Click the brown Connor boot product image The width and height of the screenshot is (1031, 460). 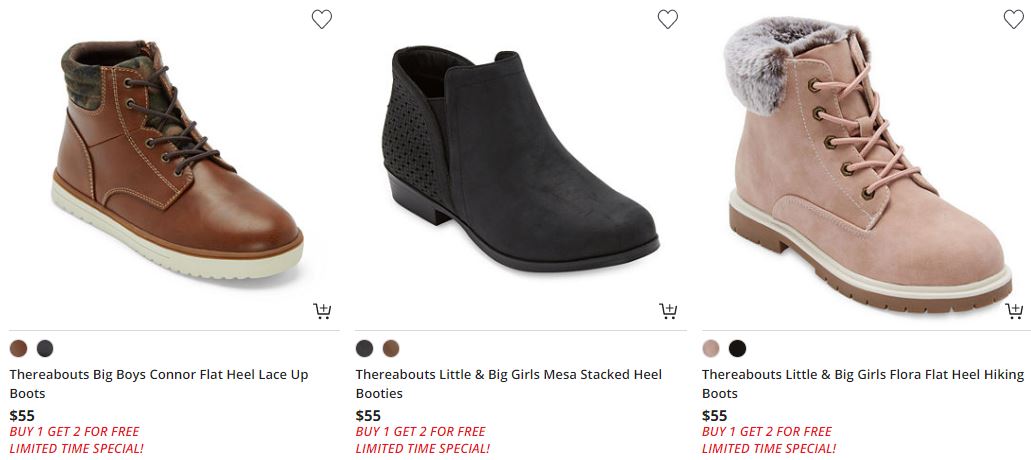(x=175, y=160)
